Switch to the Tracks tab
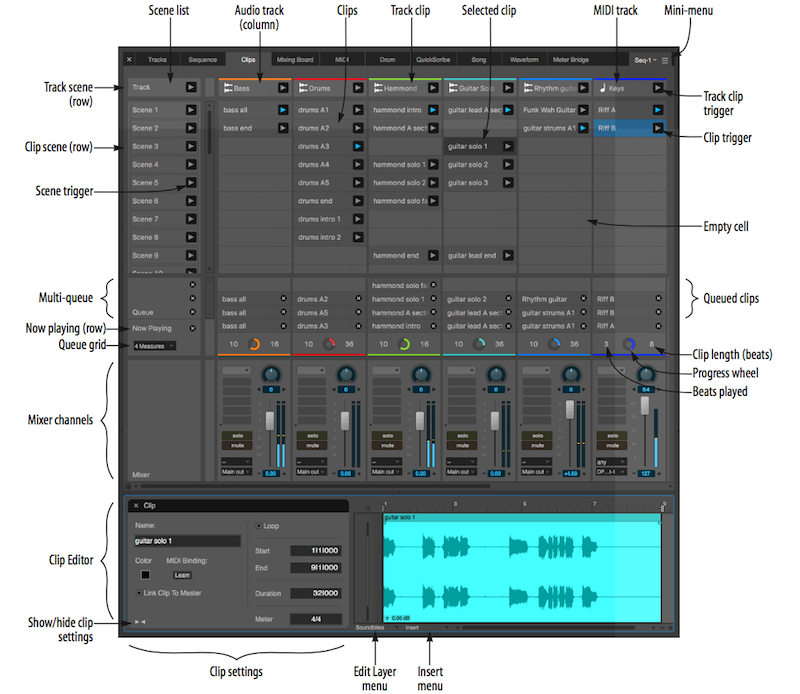Image resolution: width=800 pixels, height=694 pixels. coord(157,60)
